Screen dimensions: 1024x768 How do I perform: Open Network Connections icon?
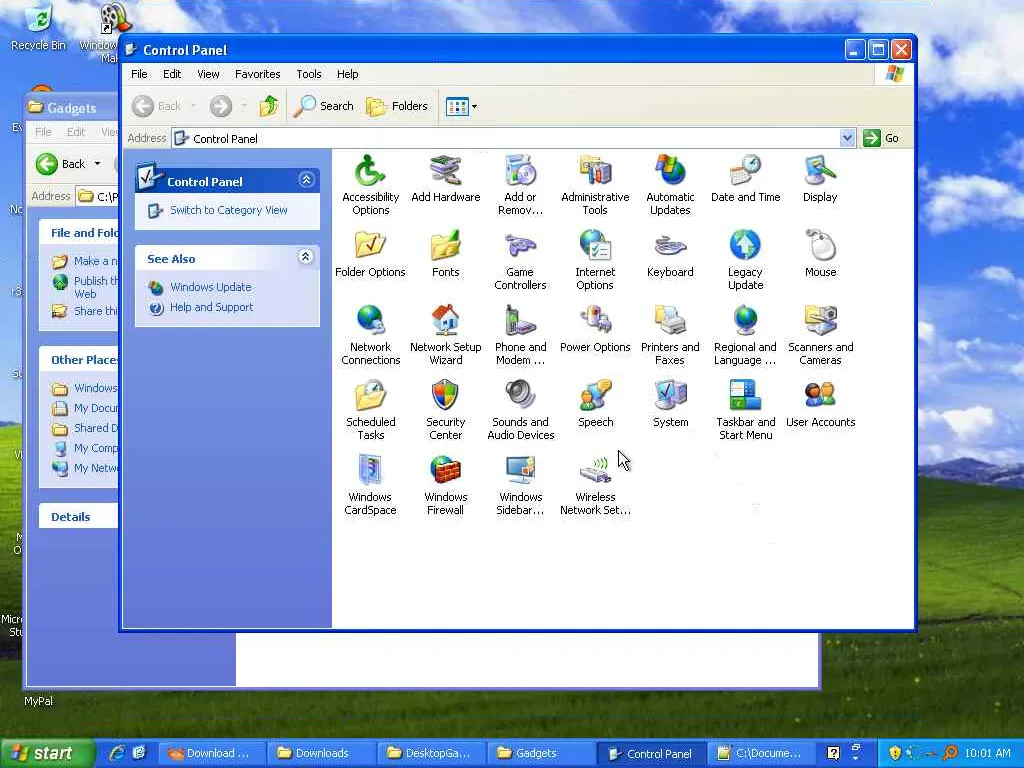(370, 336)
